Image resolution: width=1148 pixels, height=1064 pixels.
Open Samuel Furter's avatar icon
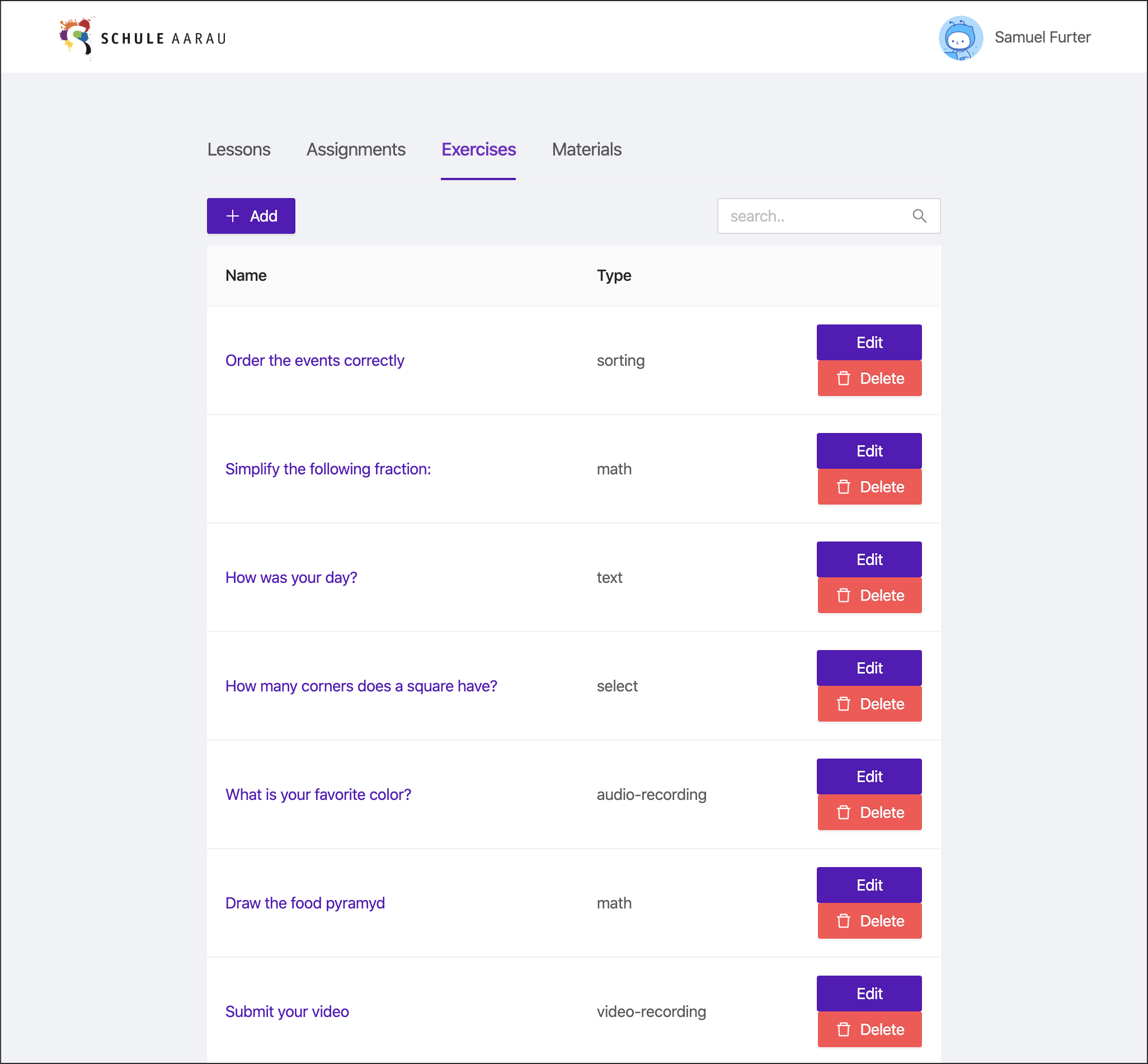click(x=961, y=38)
